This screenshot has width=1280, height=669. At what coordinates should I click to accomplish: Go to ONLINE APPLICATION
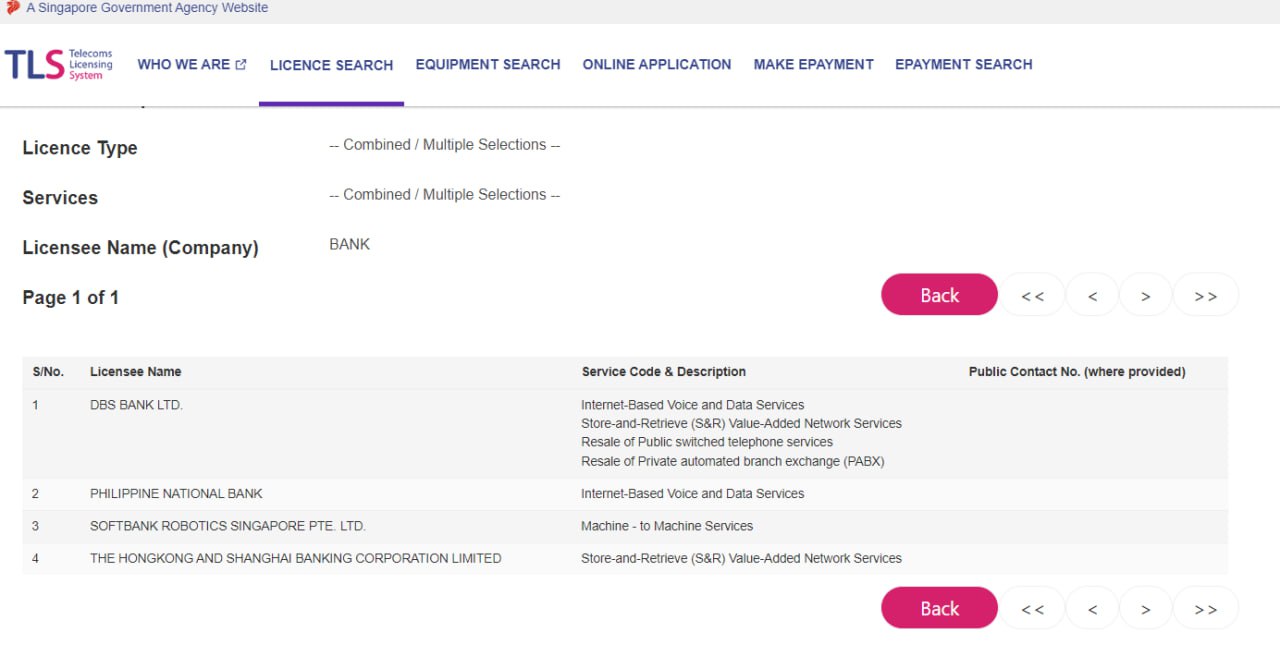(x=657, y=64)
